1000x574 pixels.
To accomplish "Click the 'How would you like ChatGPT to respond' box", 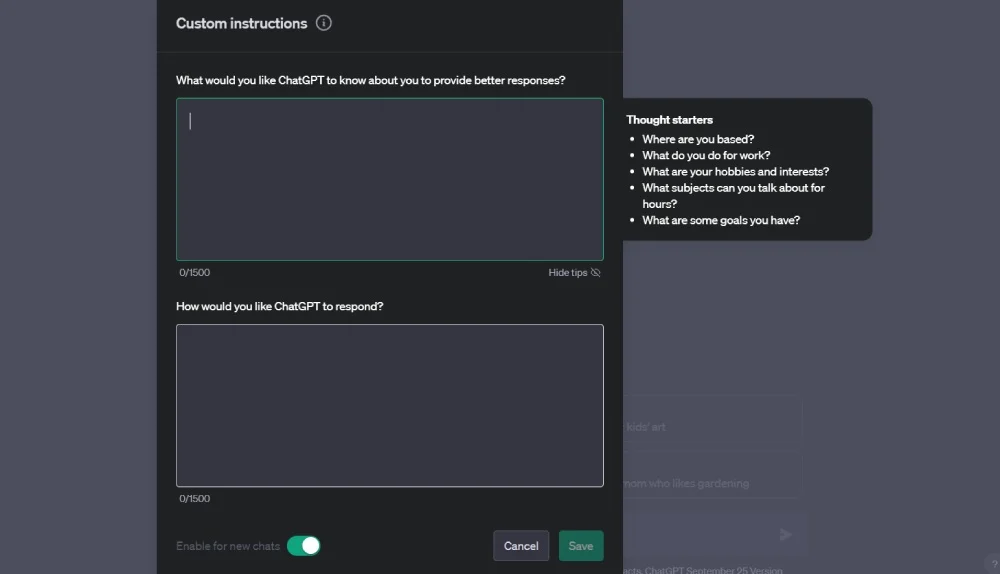I will tap(390, 405).
